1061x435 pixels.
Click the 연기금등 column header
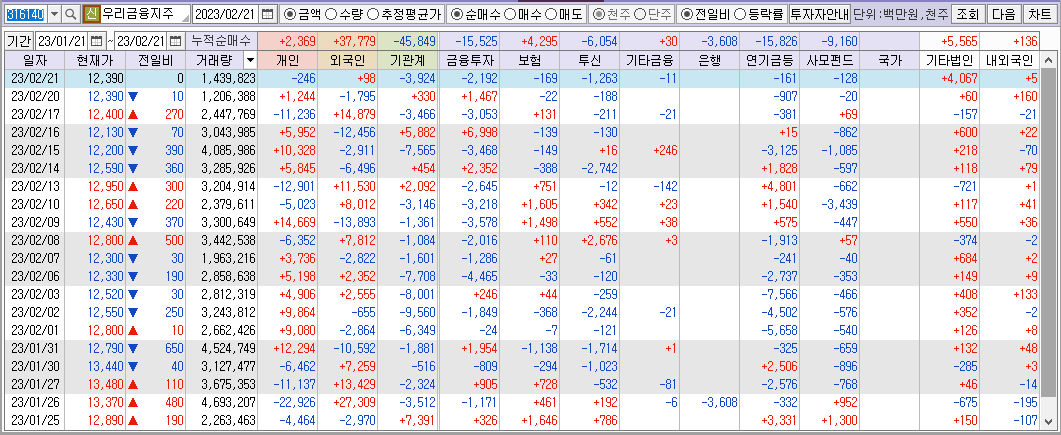pyautogui.click(x=769, y=61)
